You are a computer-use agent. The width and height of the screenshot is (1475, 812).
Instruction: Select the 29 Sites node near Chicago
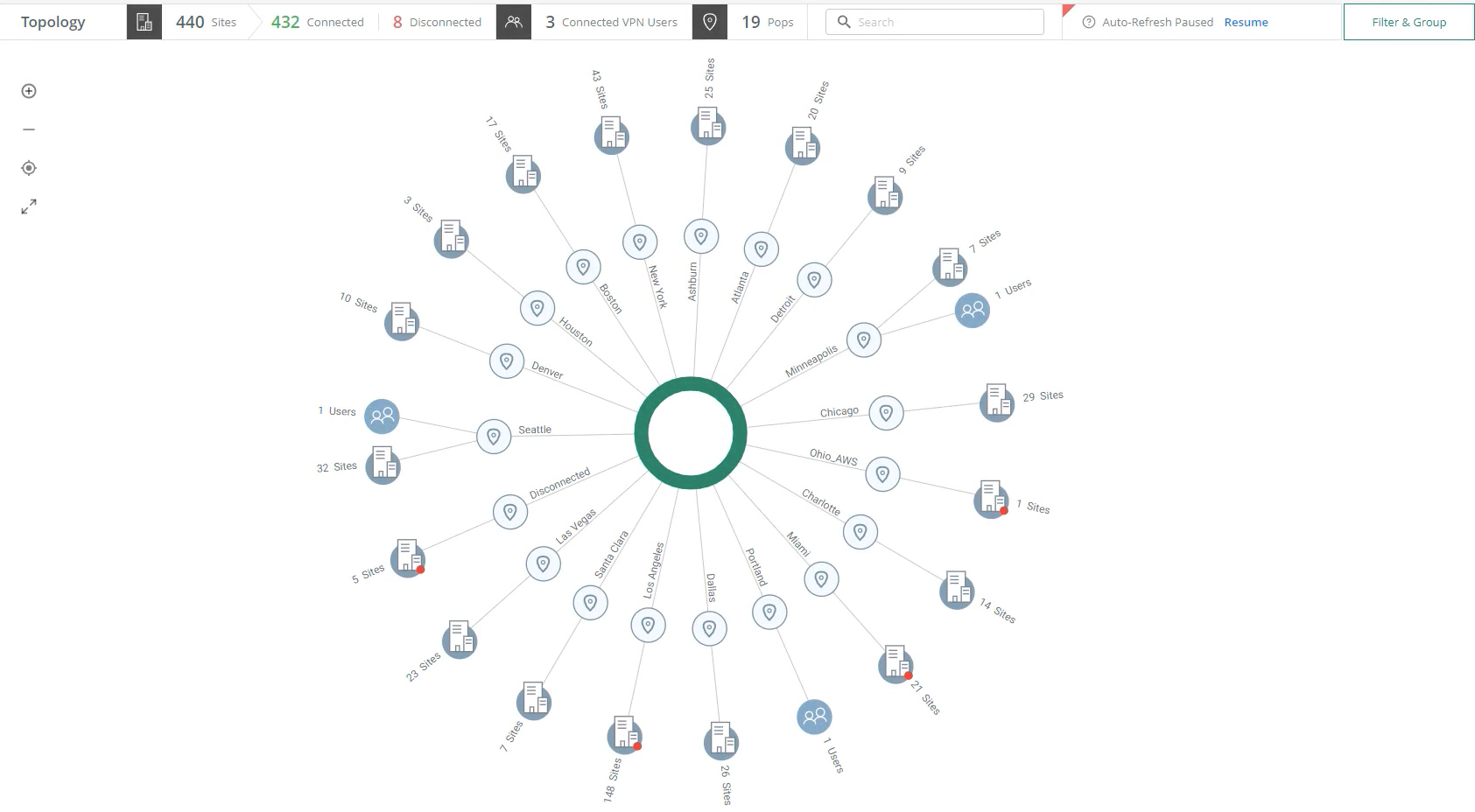[x=995, y=403]
